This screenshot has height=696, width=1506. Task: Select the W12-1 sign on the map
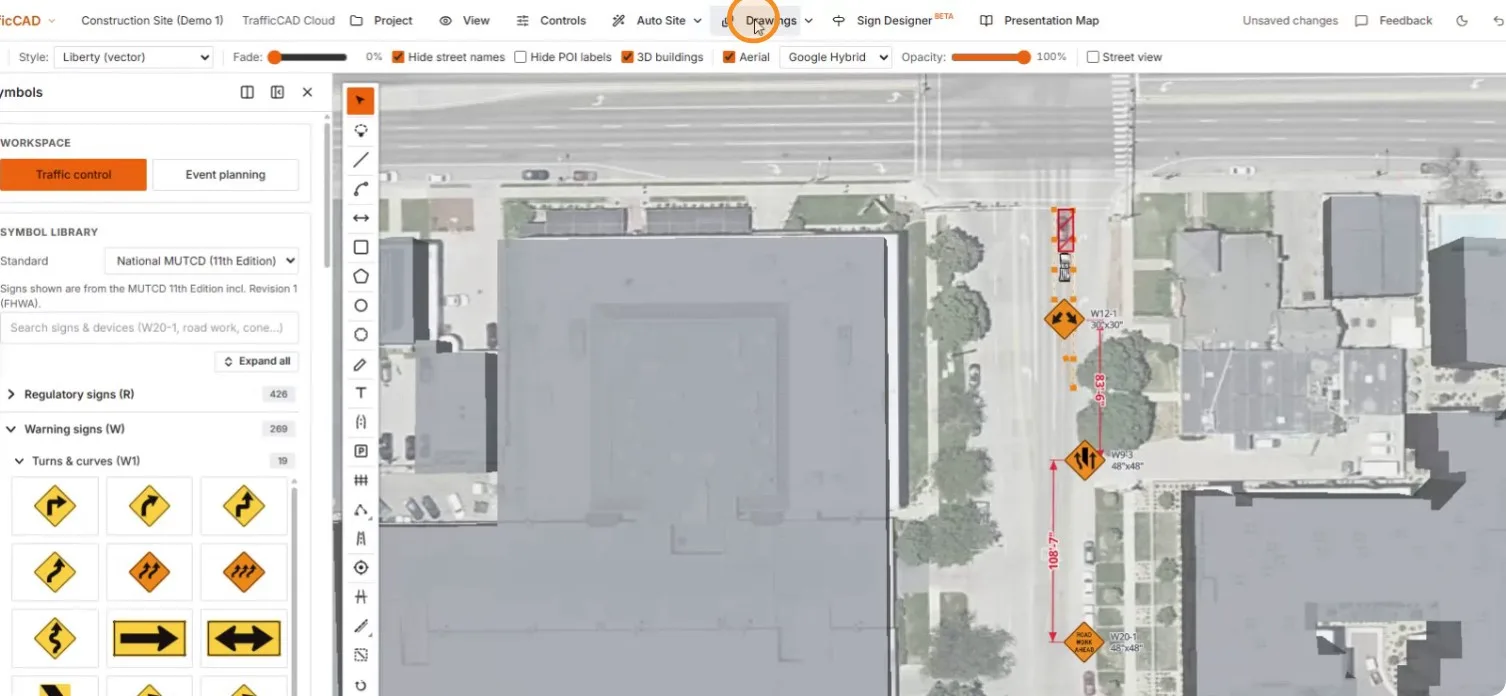[1064, 320]
